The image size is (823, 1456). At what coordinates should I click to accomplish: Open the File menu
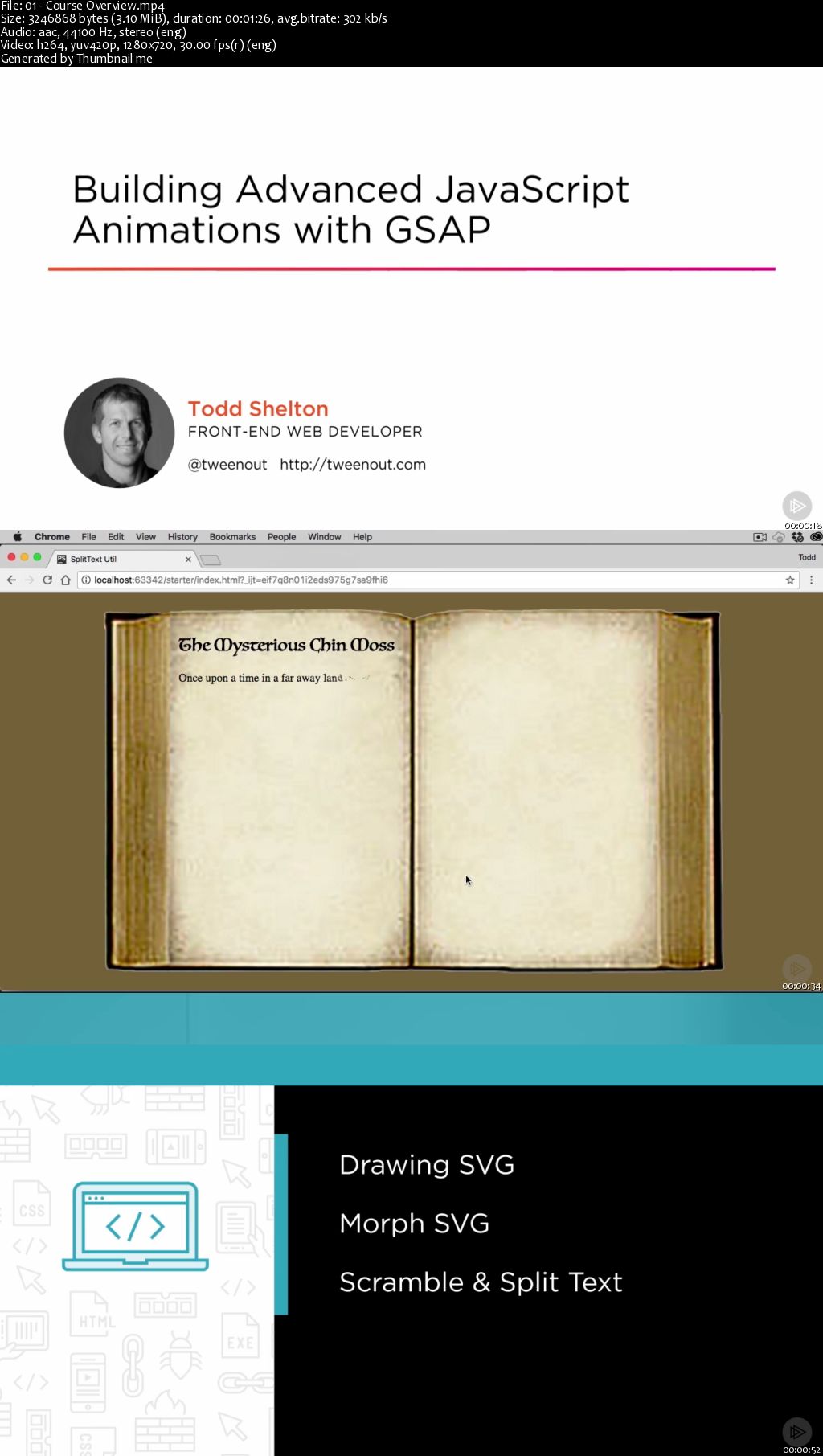click(x=89, y=537)
